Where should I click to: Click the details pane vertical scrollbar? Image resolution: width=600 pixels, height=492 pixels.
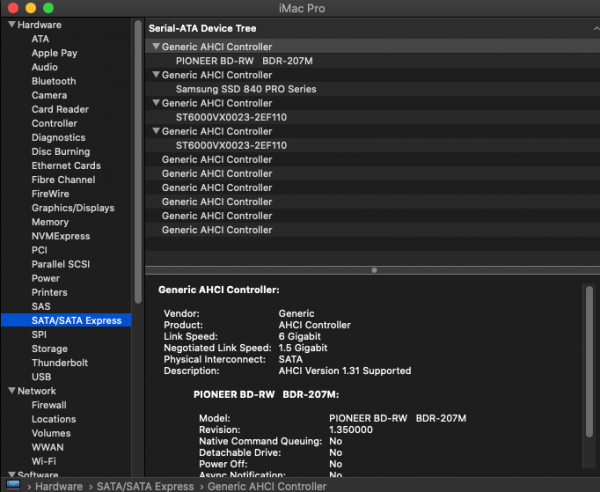tap(589, 362)
